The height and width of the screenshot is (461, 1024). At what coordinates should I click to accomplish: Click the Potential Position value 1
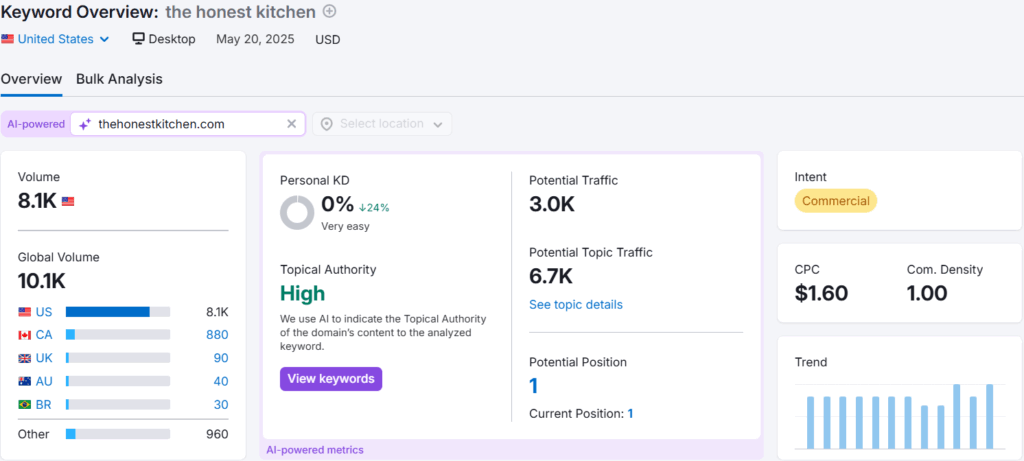coord(534,386)
